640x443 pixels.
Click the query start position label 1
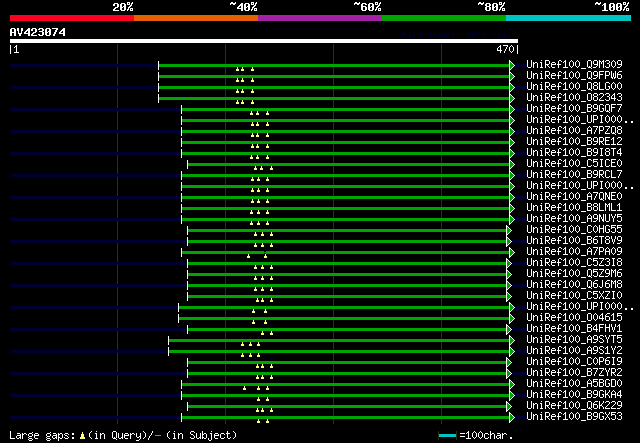[16, 49]
